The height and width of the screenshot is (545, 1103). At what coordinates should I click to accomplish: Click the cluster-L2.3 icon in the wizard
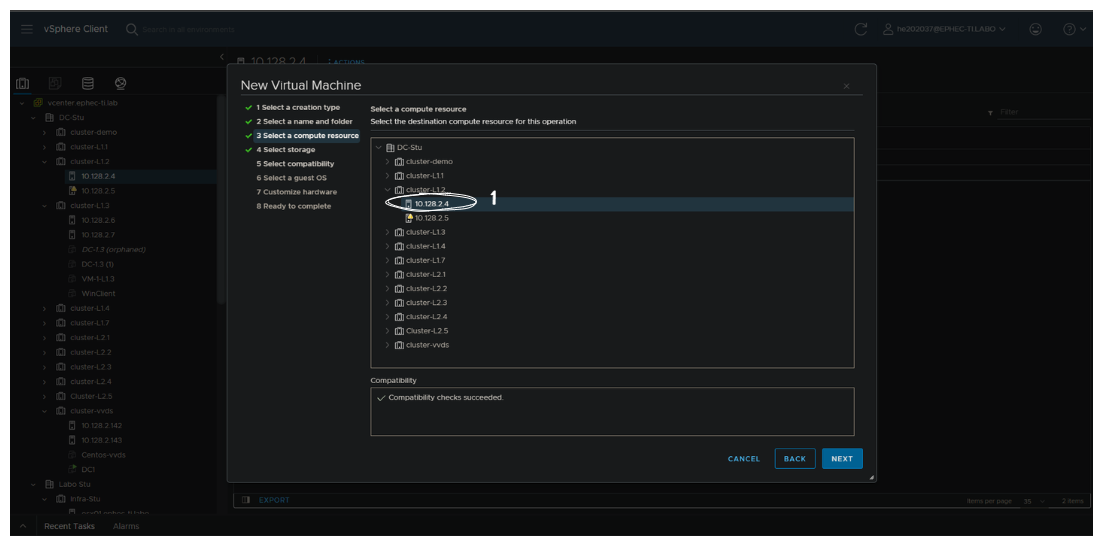click(399, 302)
